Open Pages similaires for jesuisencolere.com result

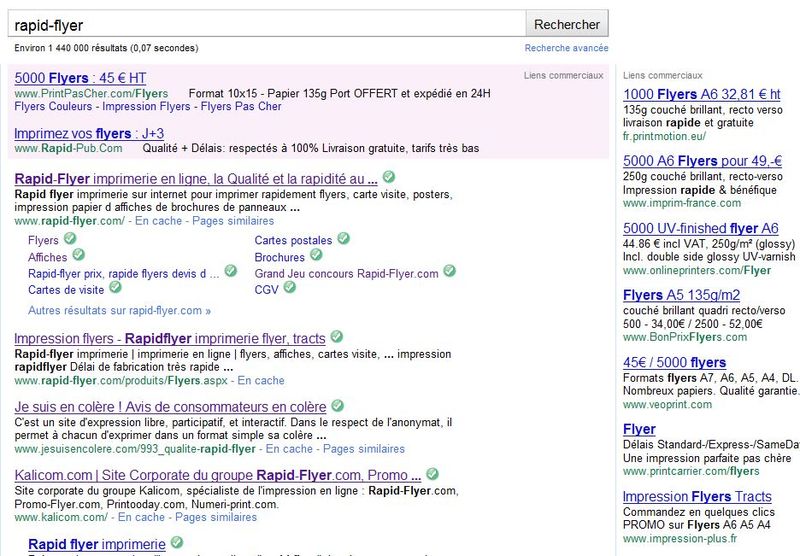(364, 449)
